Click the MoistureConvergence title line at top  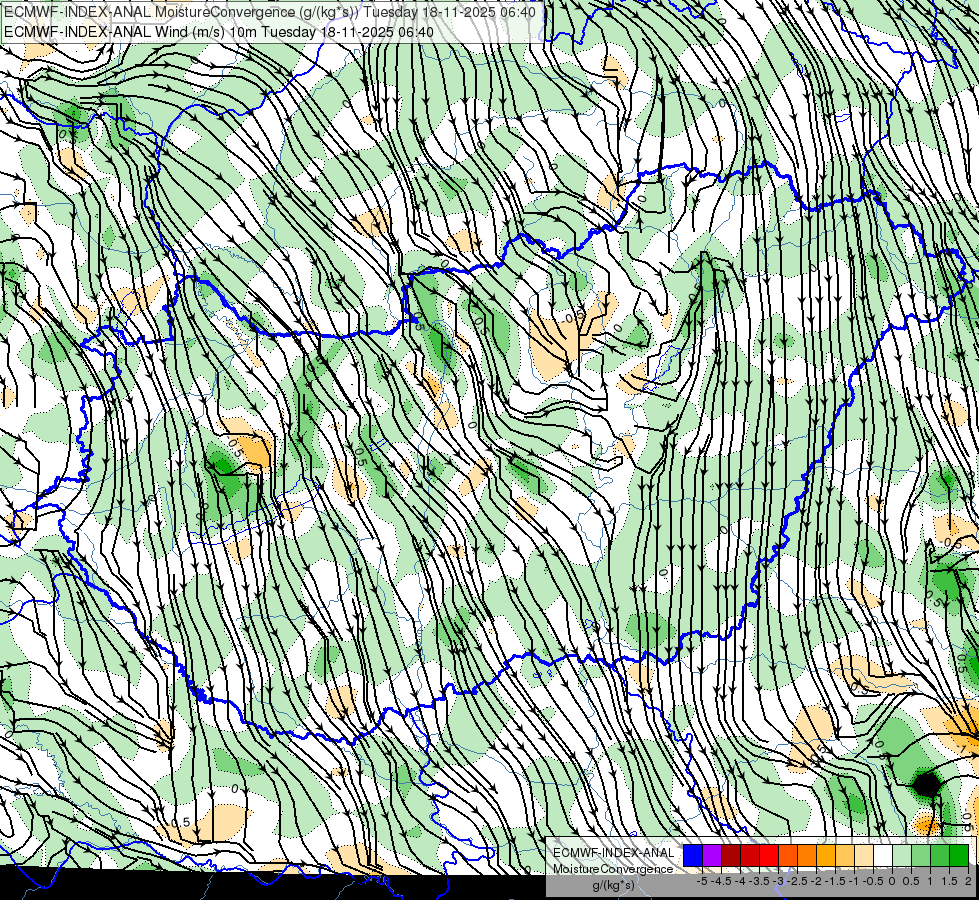[x=270, y=12]
